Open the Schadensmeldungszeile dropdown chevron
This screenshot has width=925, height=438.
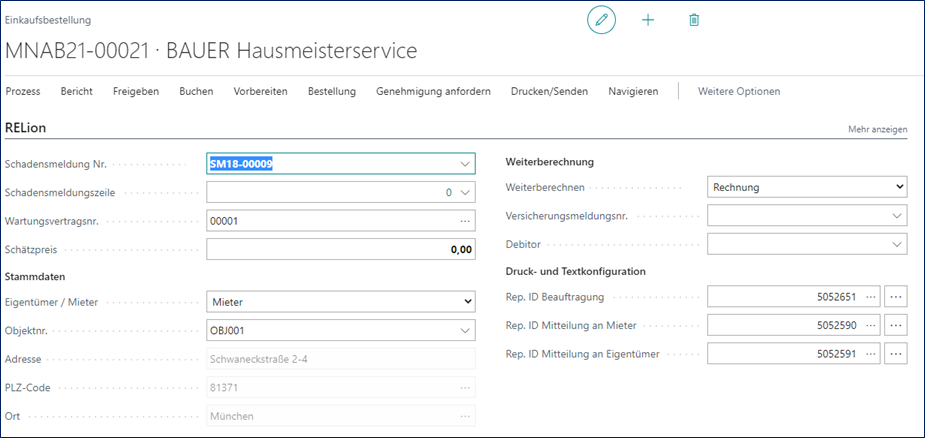[x=465, y=192]
